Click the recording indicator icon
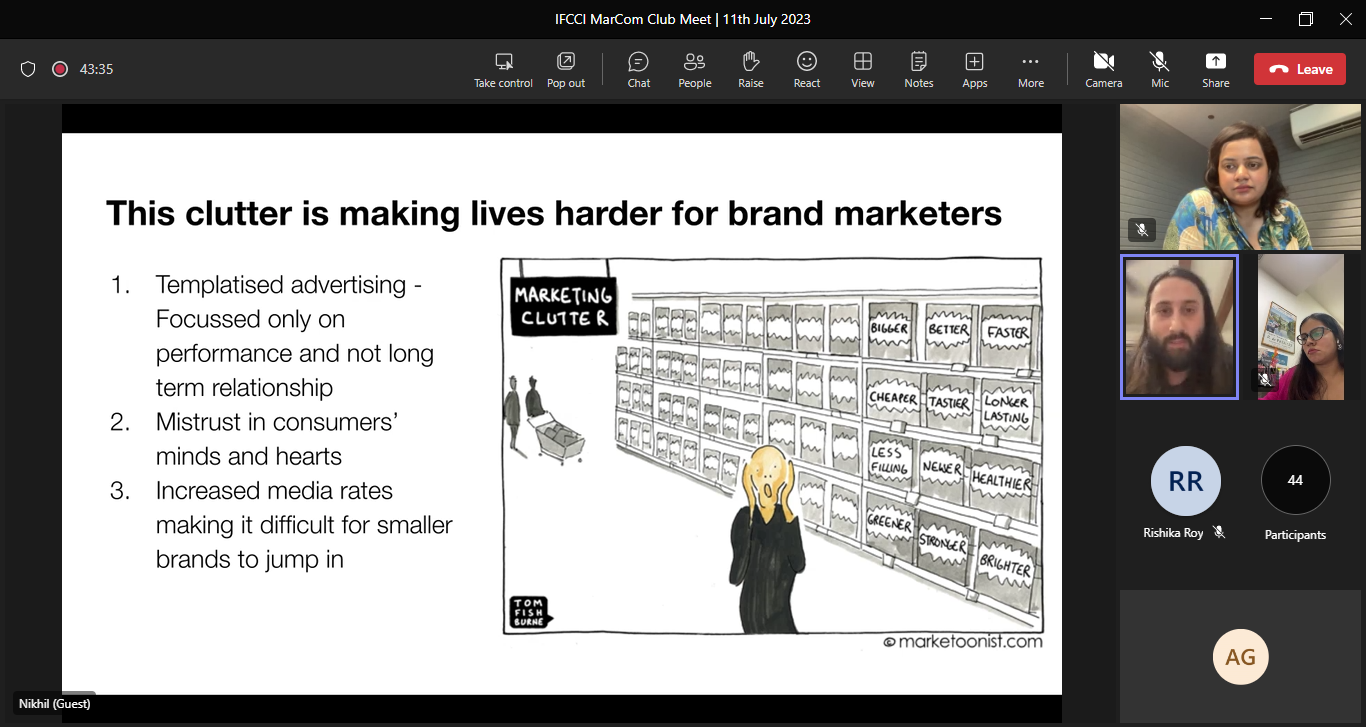Screen dimensions: 1366x727 60,69
